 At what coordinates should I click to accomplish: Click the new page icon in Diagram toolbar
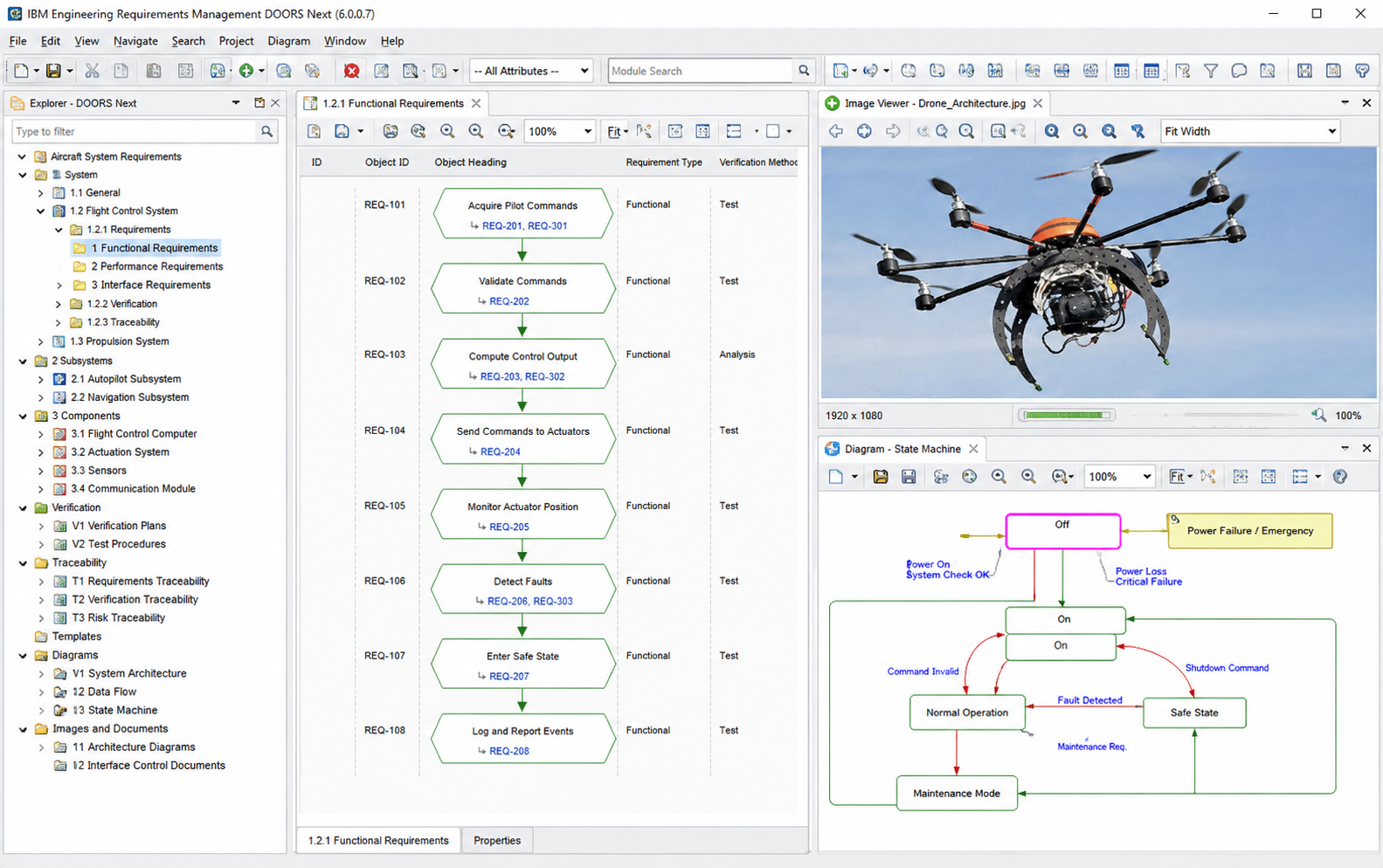pos(836,477)
